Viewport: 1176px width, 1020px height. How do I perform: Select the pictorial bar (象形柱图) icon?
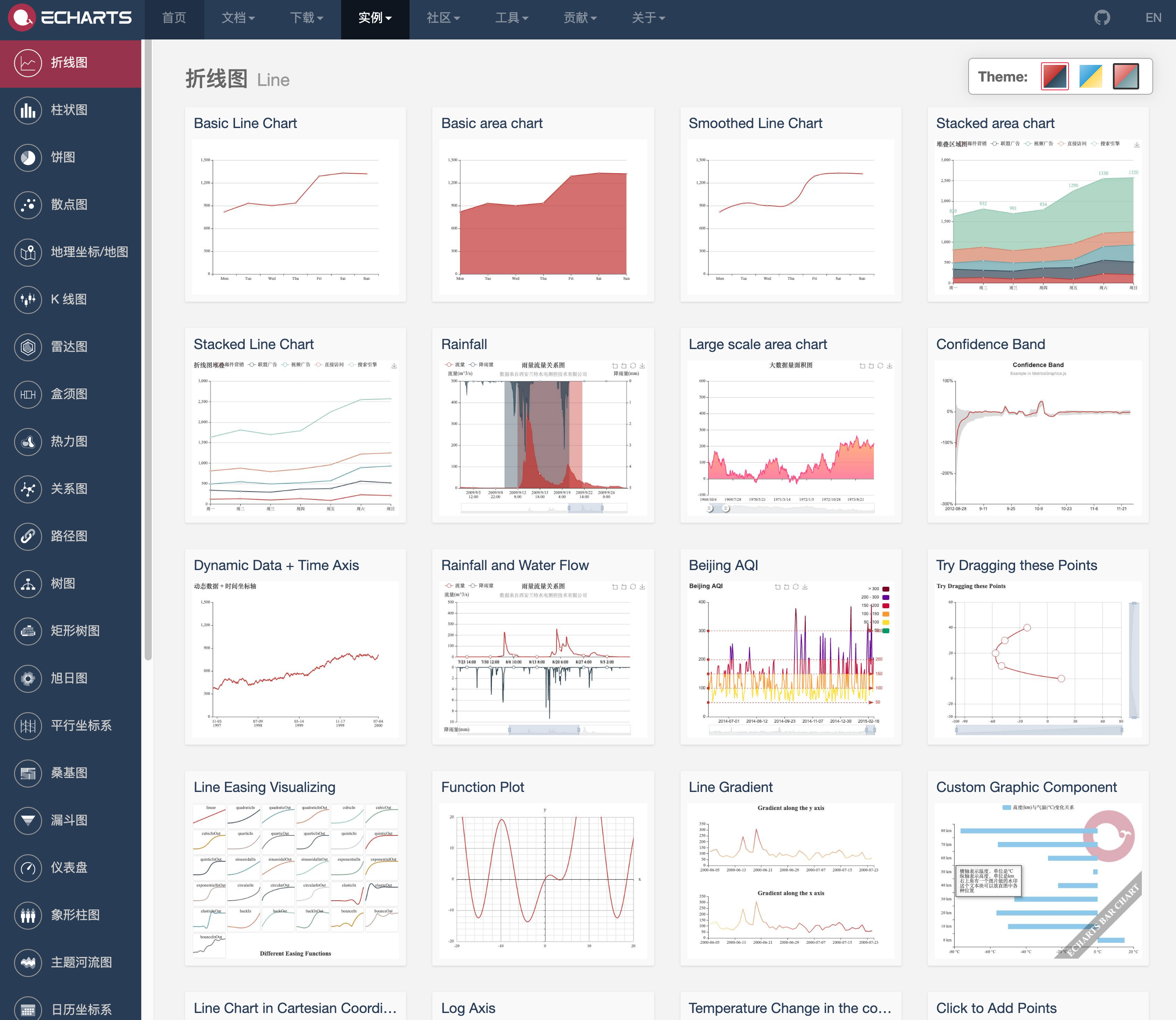coord(28,915)
